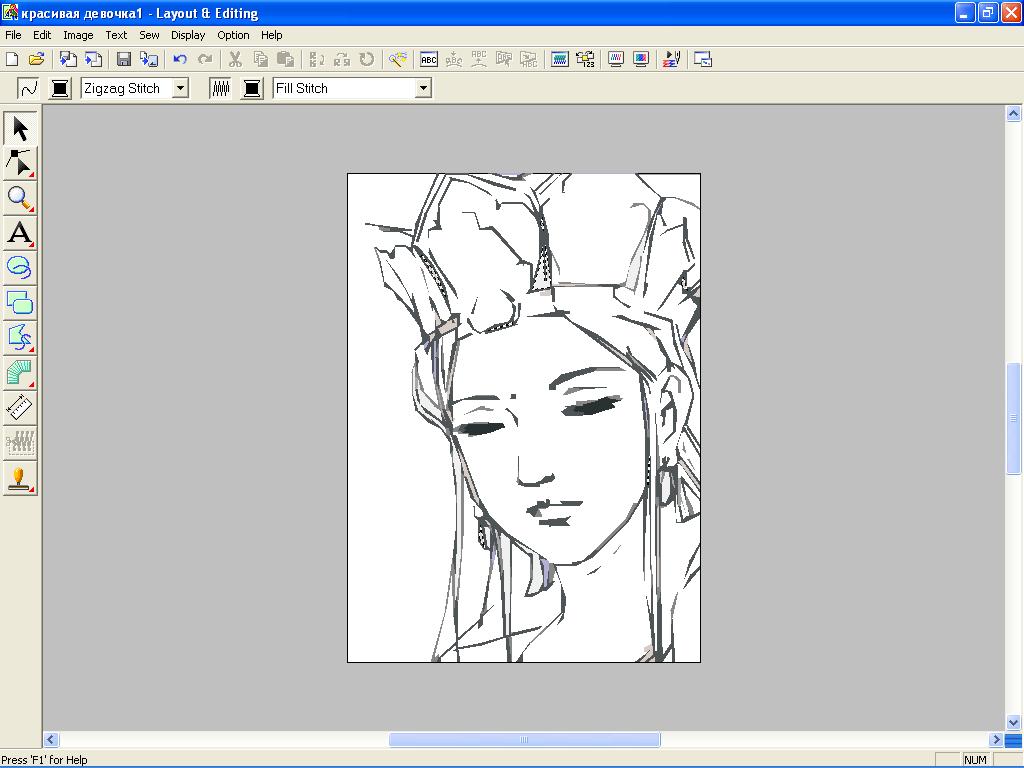Select the Edit Point tool
This screenshot has height=768, width=1024.
coord(20,163)
